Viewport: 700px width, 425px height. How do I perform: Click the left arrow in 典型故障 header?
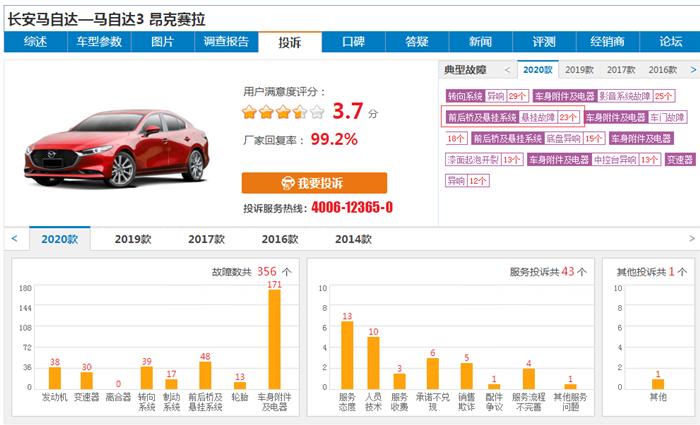pyautogui.click(x=507, y=70)
